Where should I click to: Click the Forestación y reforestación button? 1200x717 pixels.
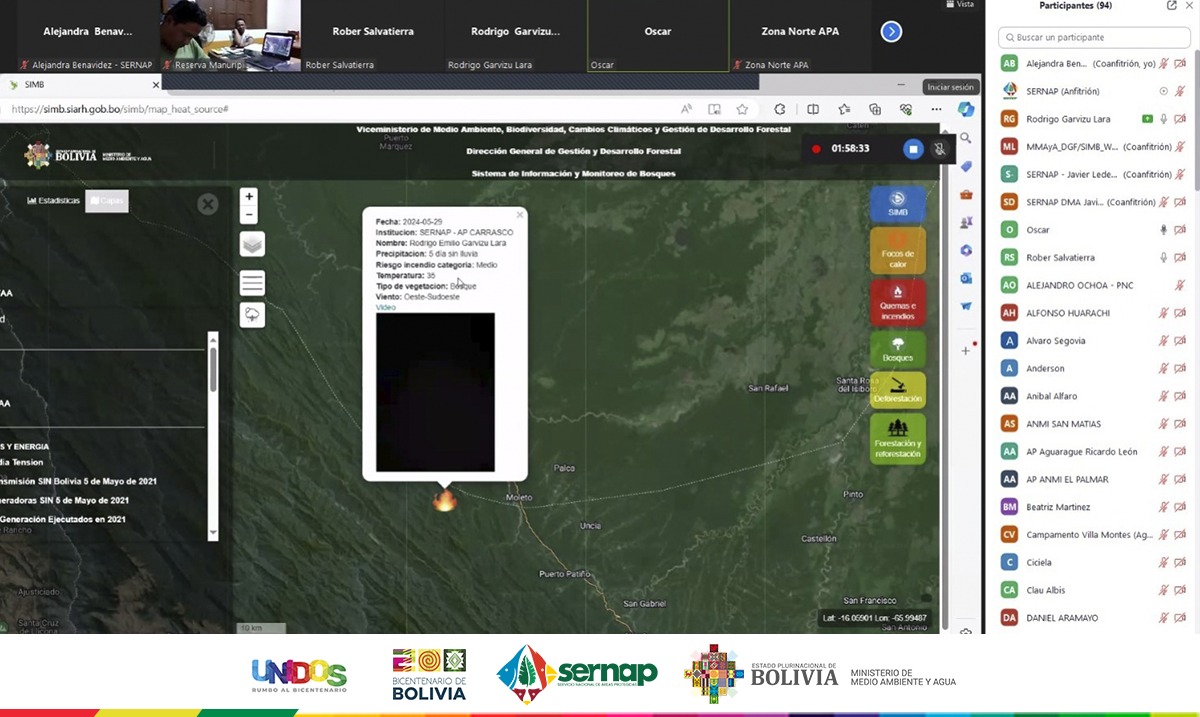pyautogui.click(x=897, y=439)
